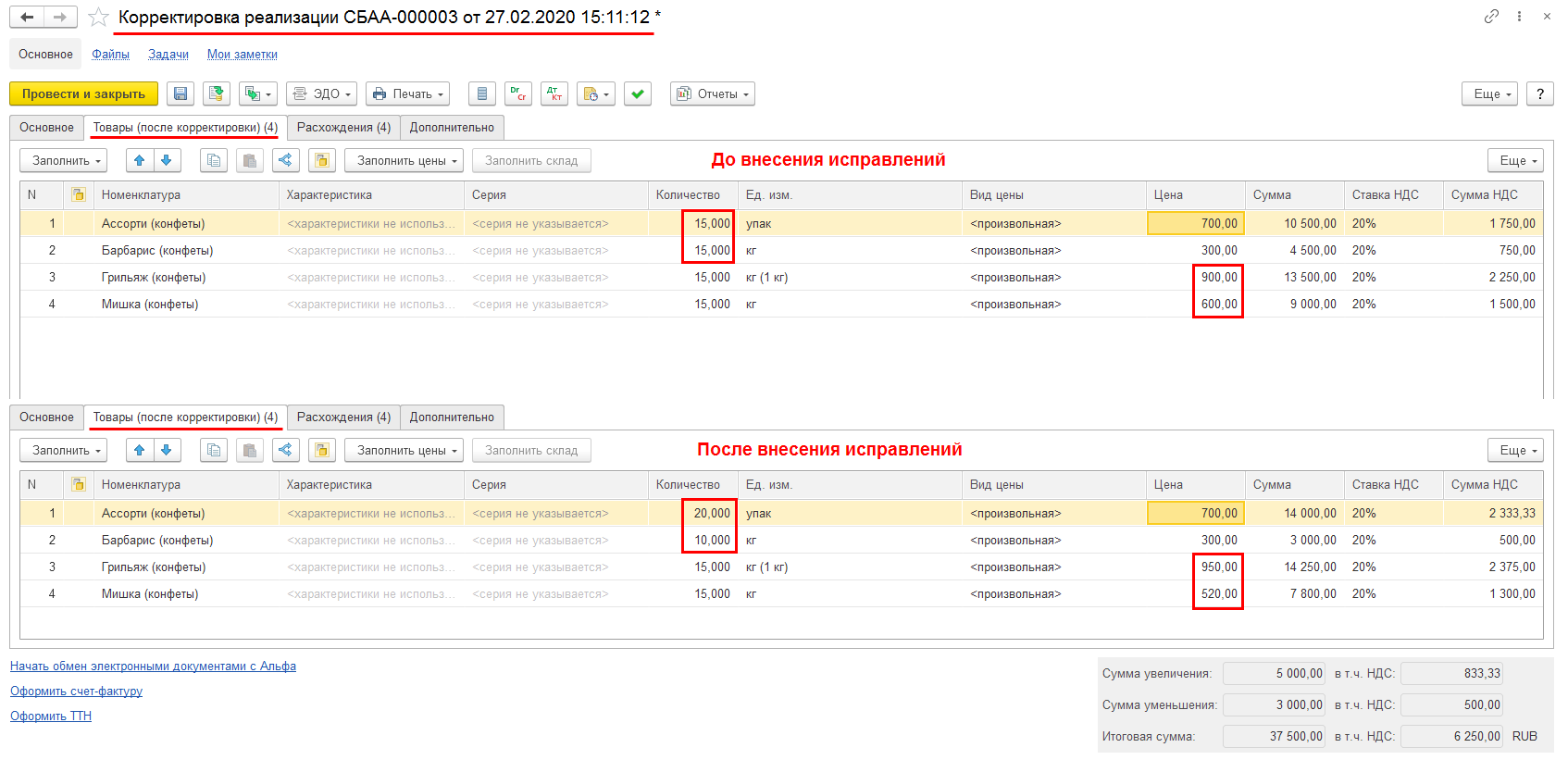
Task: Copy rows icon in 'До внесения исправлений' toolbar
Action: coord(214,160)
